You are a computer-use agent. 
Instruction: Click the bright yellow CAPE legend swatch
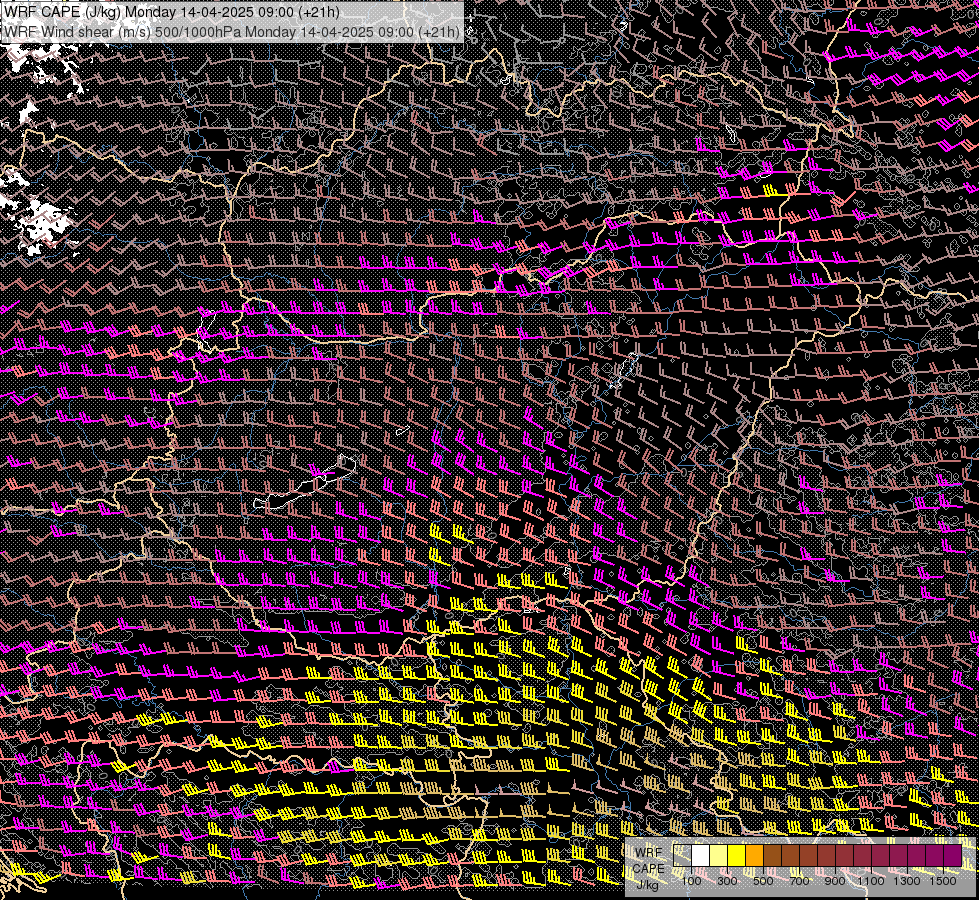pos(737,855)
